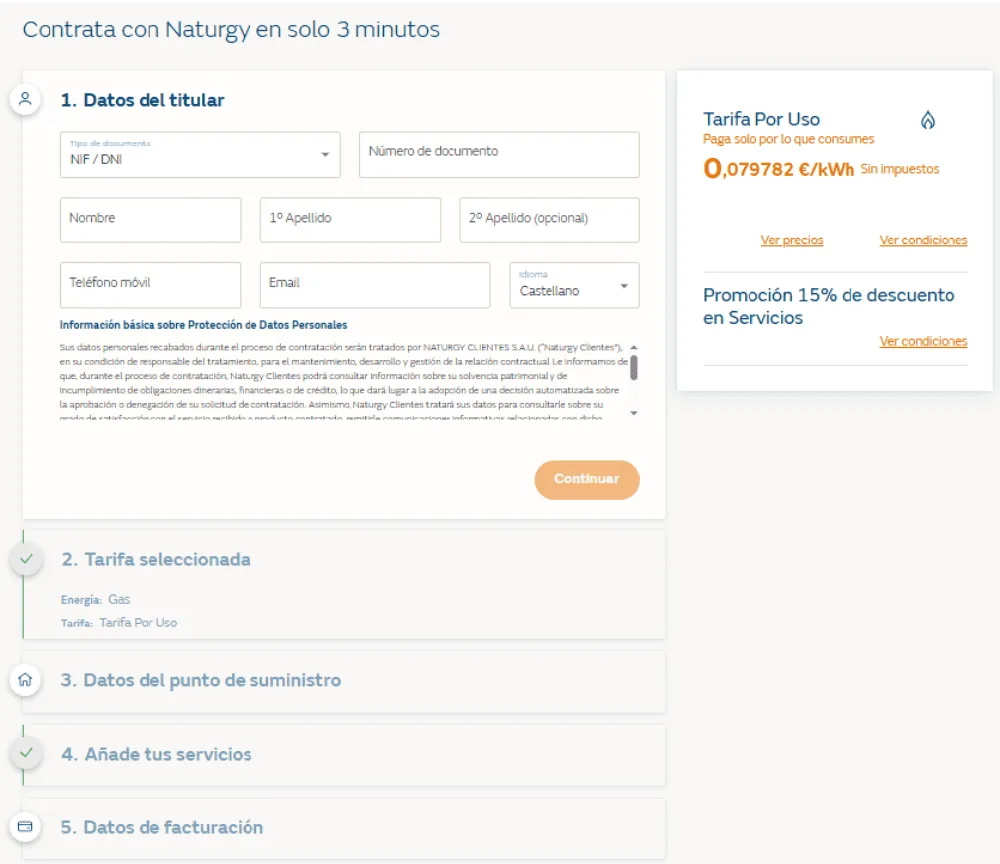The width and height of the screenshot is (1000, 864).
Task: Click the house icon for punto de suministro
Action: pos(26,680)
